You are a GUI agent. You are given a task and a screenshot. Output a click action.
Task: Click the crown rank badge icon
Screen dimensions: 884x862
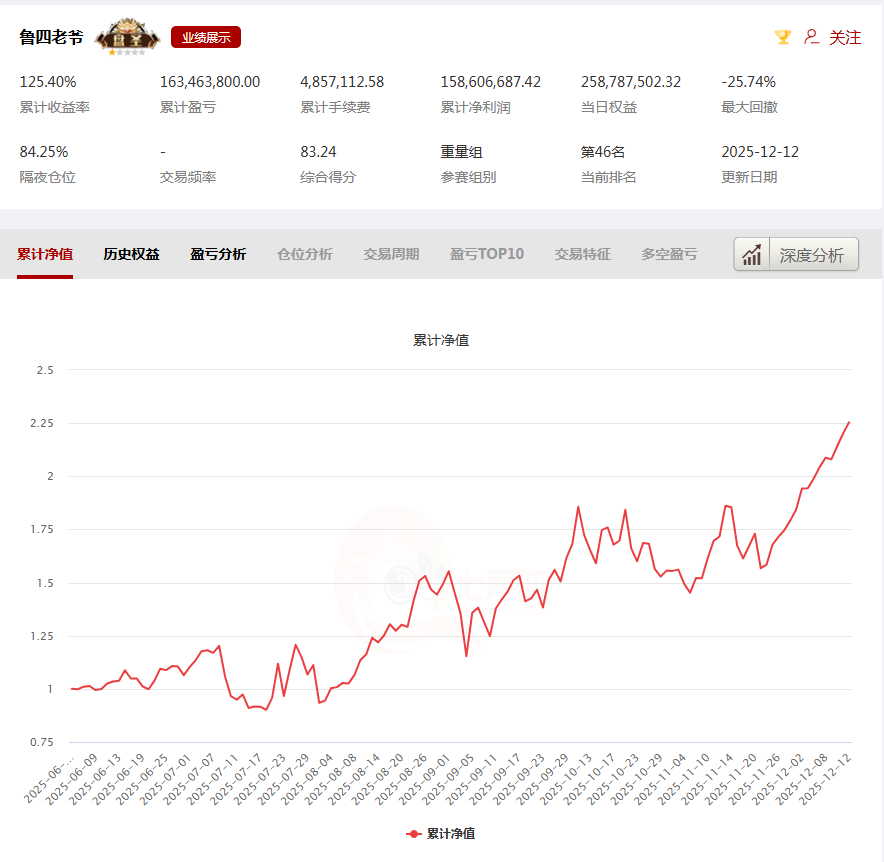(x=127, y=36)
